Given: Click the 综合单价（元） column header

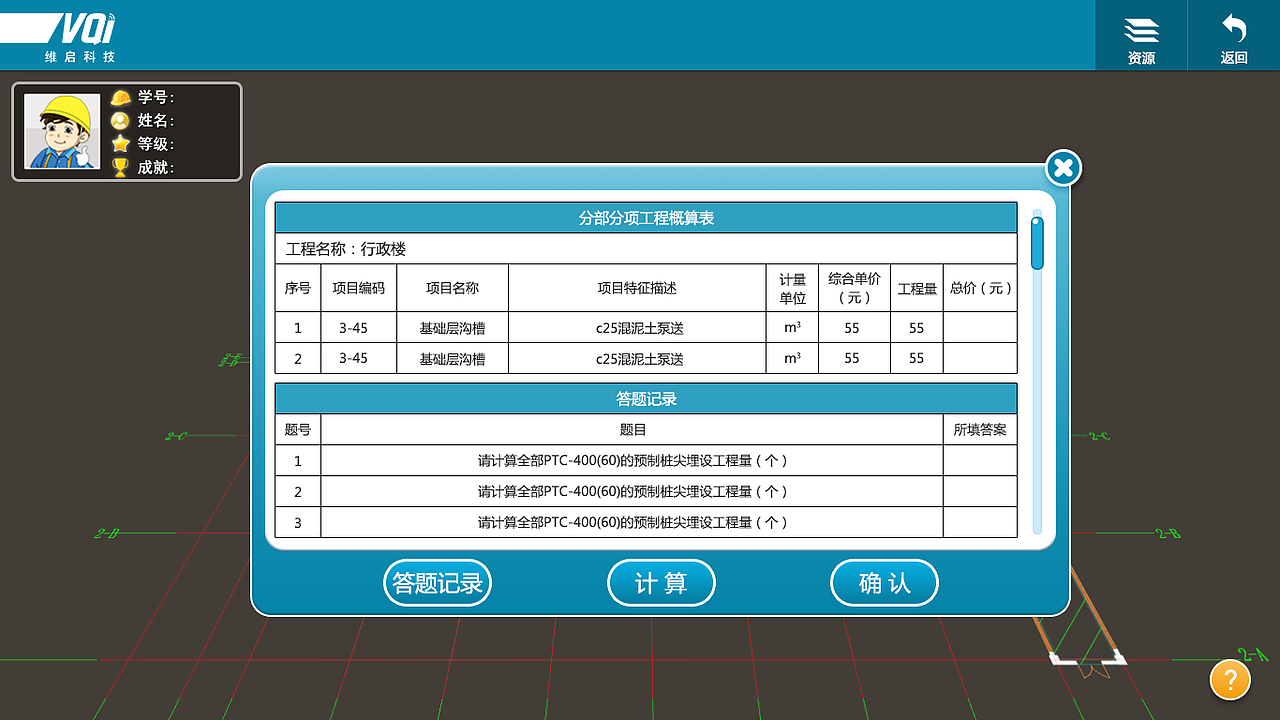Looking at the screenshot, I should [x=854, y=288].
